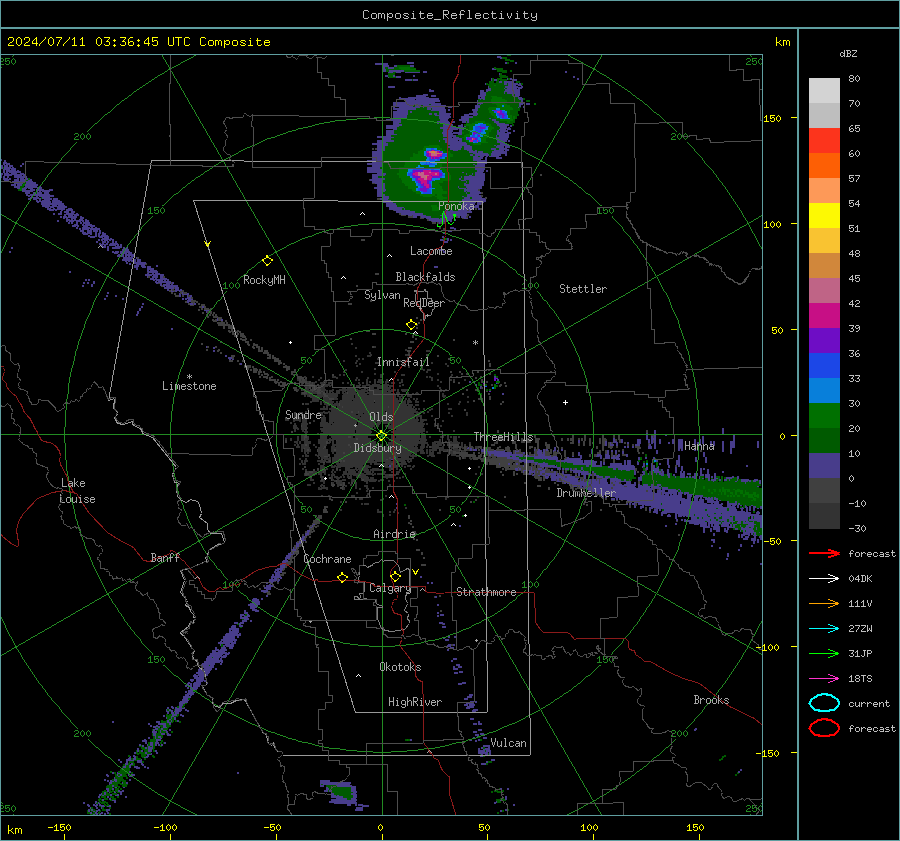This screenshot has width=900, height=841.
Task: Click the RockyMH label
Action: pos(264,280)
